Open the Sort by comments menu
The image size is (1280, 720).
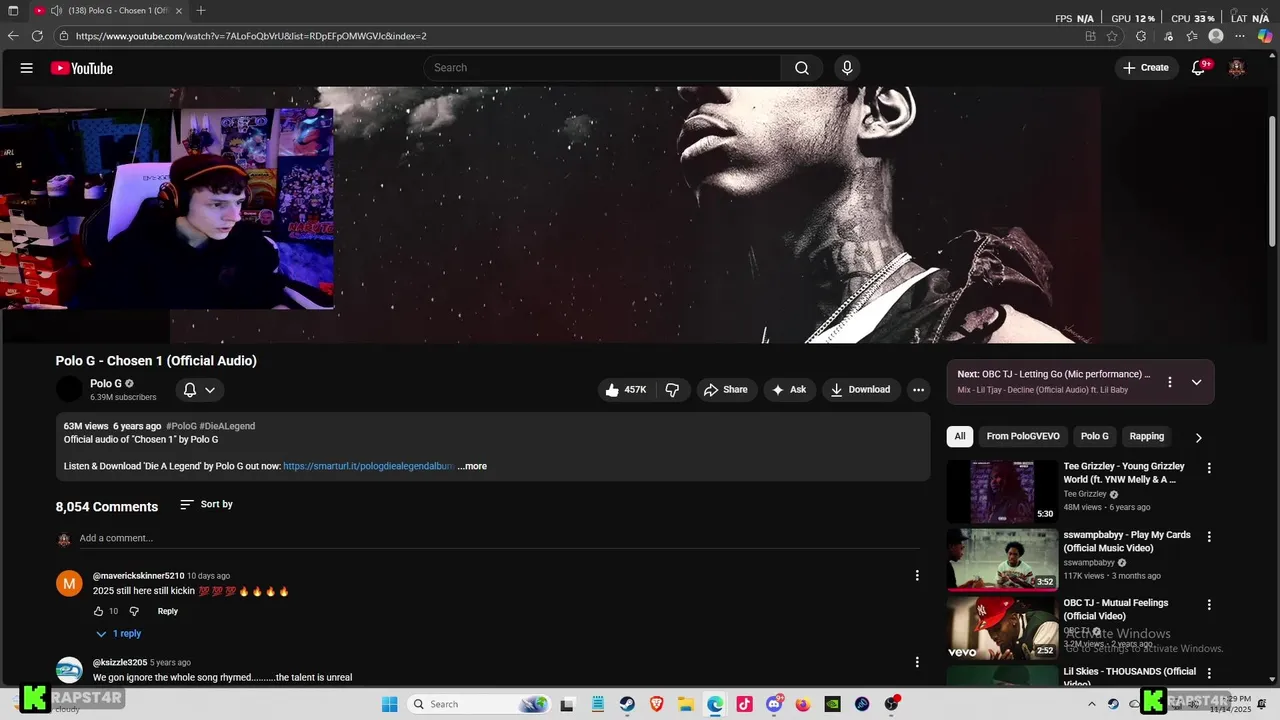click(206, 505)
